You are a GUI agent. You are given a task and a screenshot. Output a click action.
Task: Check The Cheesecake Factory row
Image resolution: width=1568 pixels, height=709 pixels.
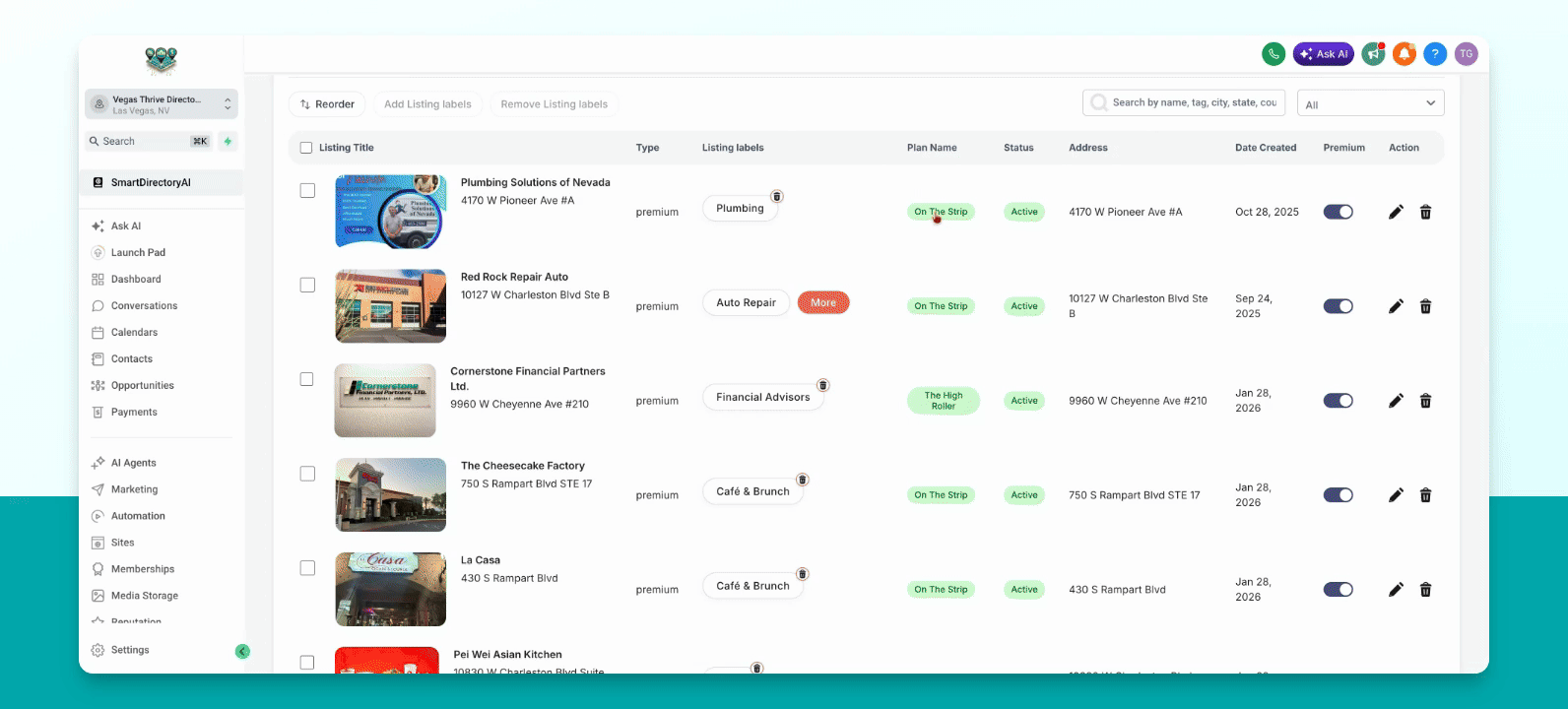pos(307,474)
